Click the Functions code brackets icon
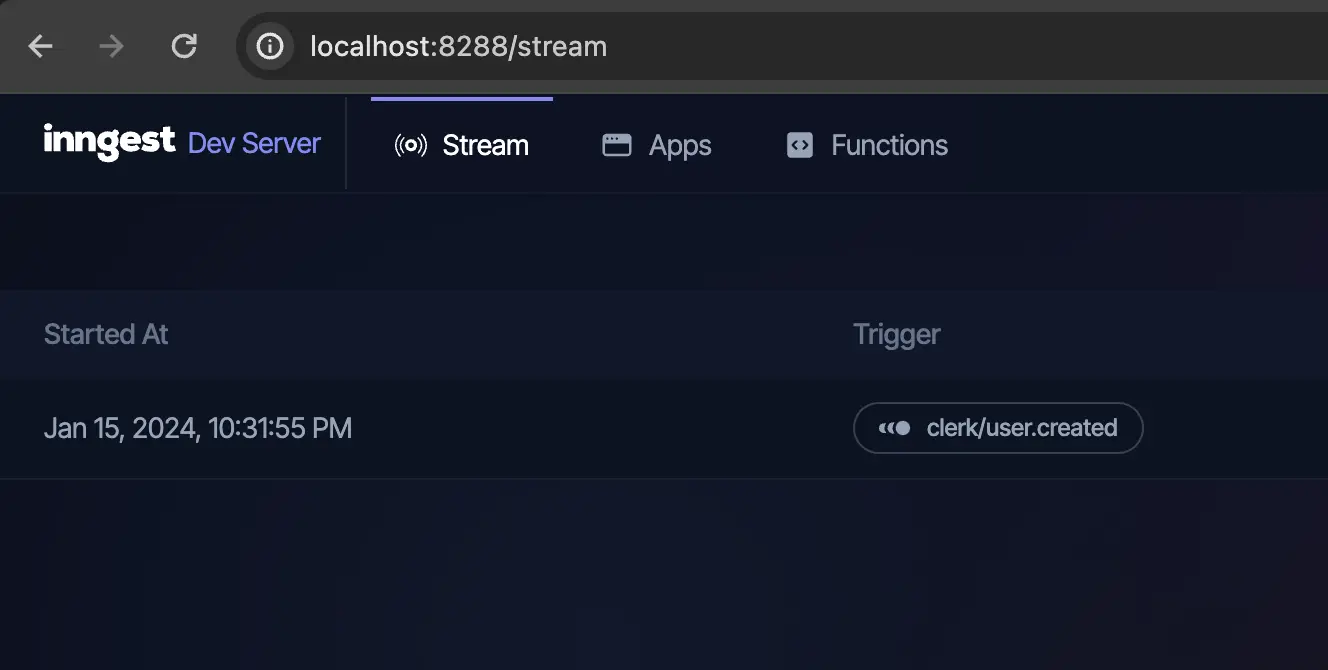Image resolution: width=1328 pixels, height=670 pixels. 798,144
